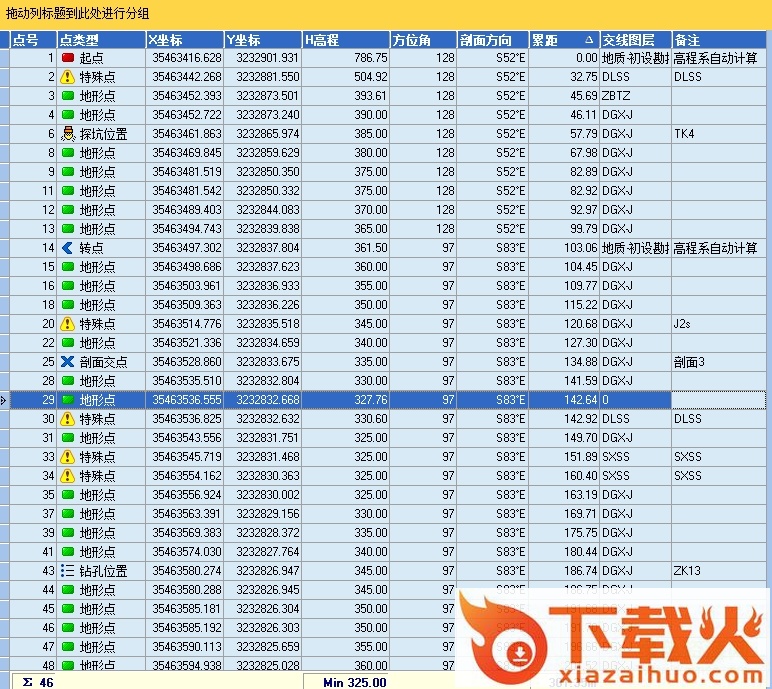The image size is (772, 689).
Task: Click the row indicator cell beside row 1
Action: click(x=4, y=58)
